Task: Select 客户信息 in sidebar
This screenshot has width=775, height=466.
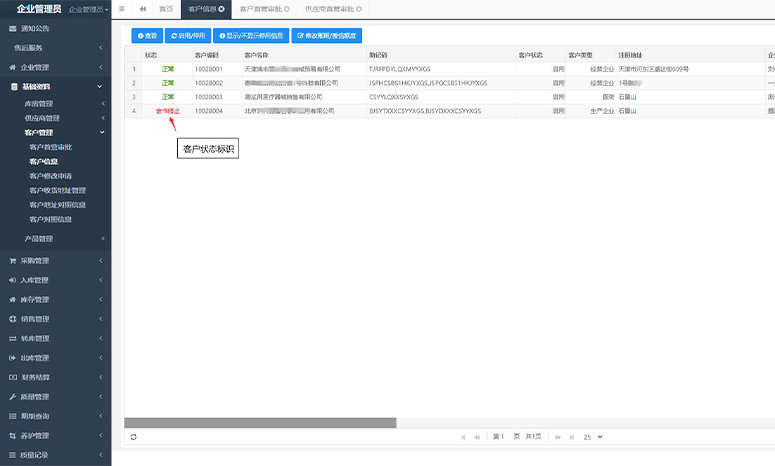Action: (43, 162)
